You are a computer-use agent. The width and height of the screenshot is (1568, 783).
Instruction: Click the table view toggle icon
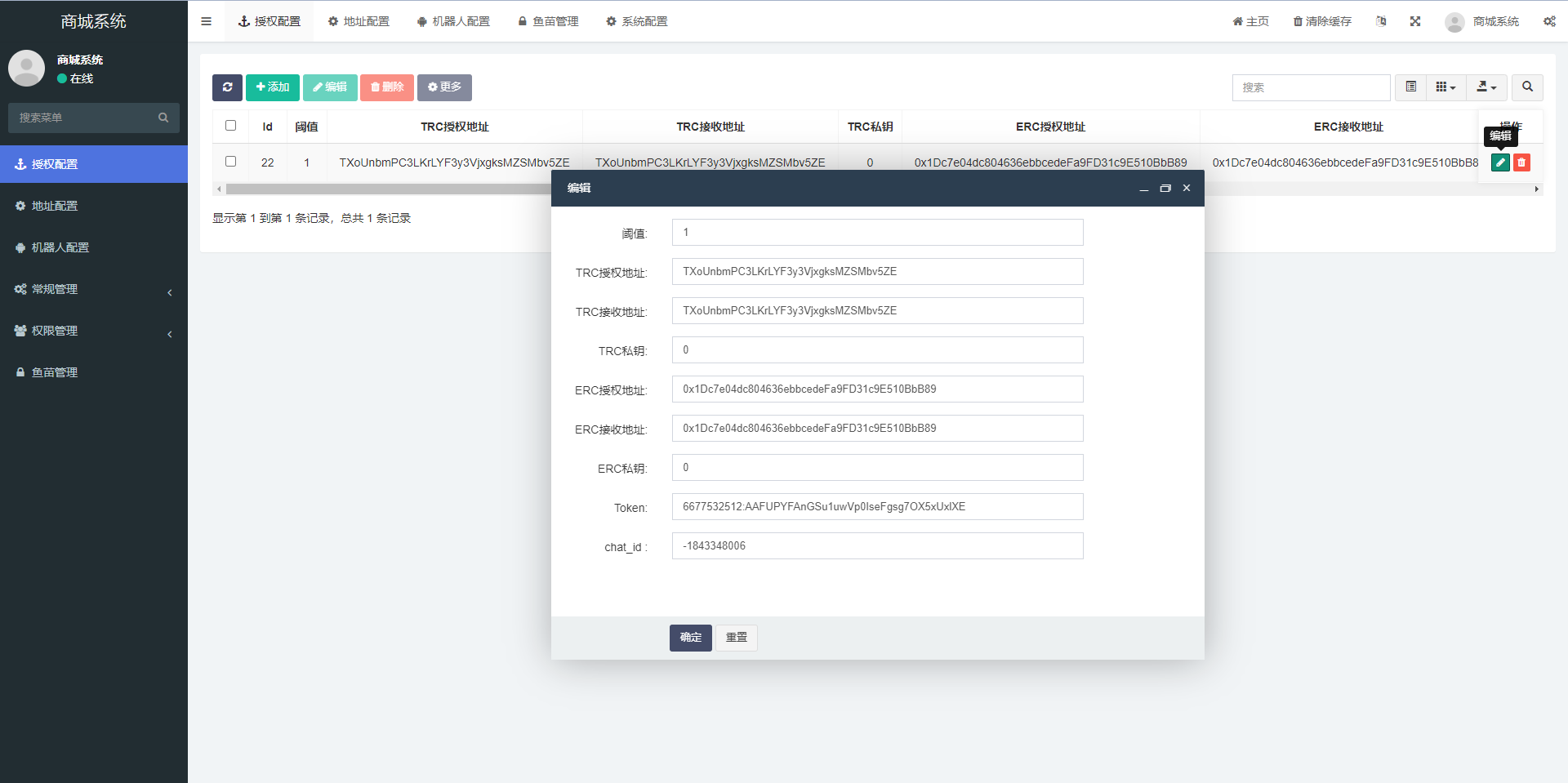pyautogui.click(x=1410, y=87)
